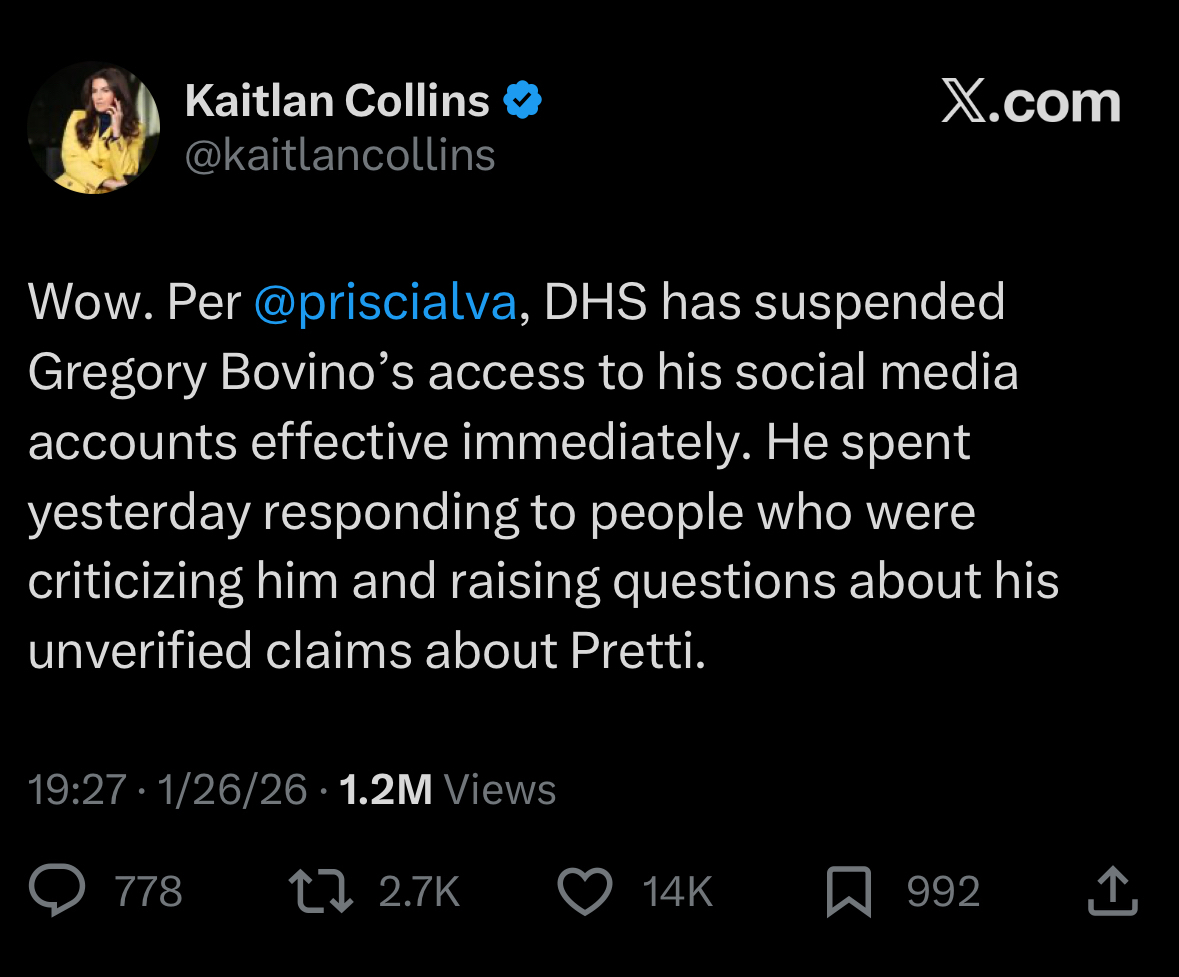Click the Kaitlan Collins display name

pos(337,101)
